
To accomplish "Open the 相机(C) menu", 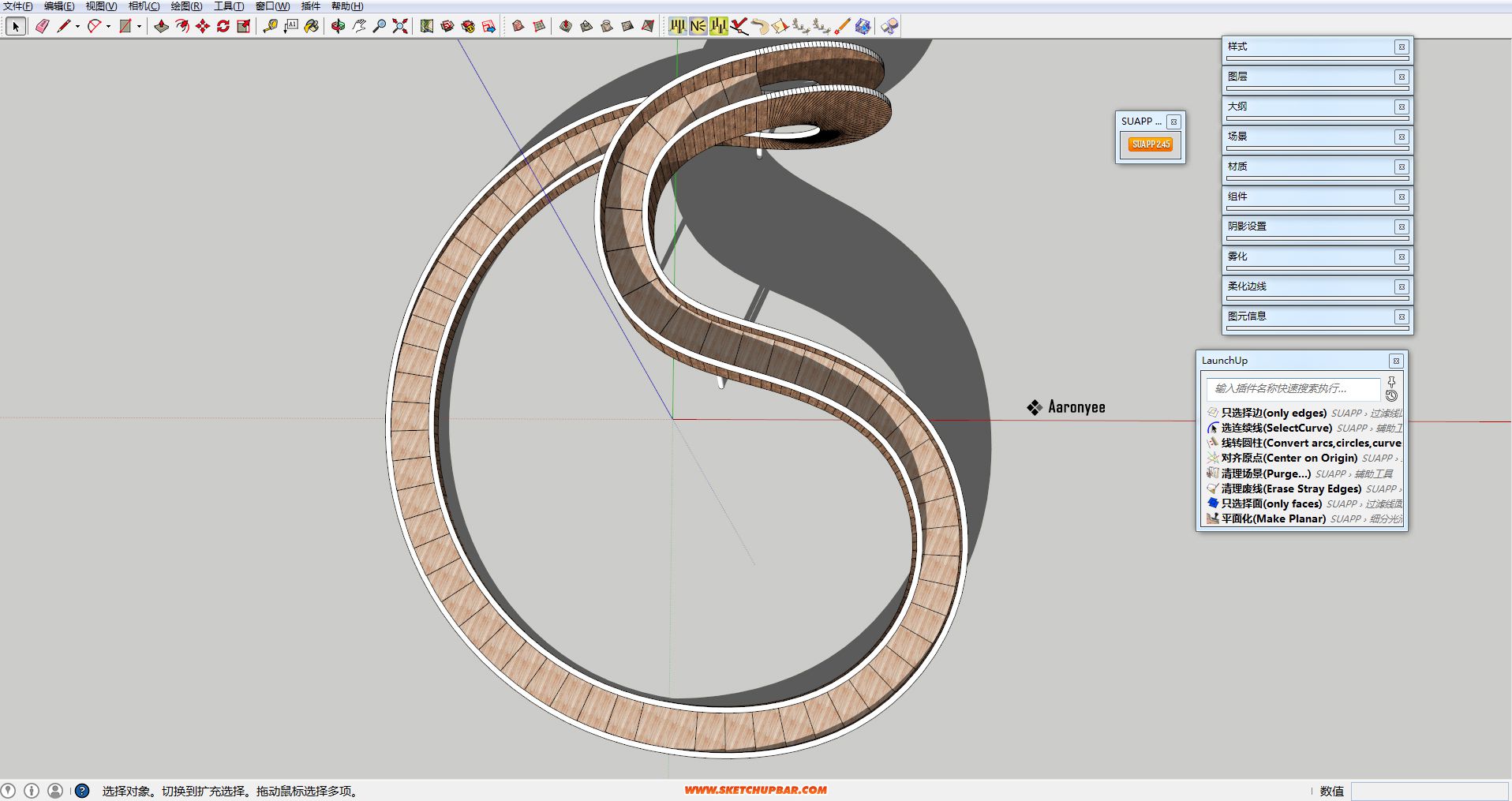I will point(144,6).
